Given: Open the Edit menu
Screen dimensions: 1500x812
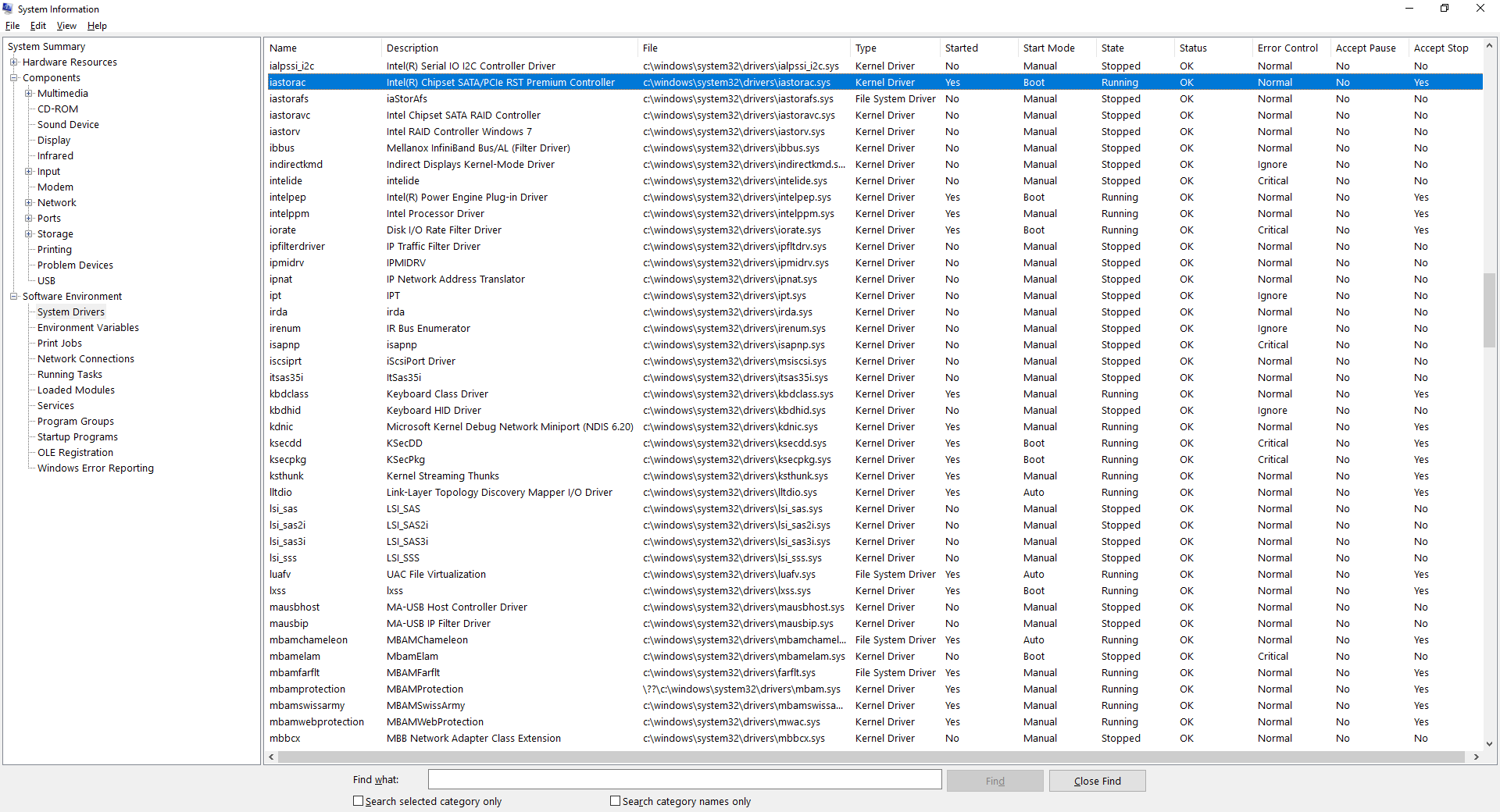Looking at the screenshot, I should click(38, 26).
